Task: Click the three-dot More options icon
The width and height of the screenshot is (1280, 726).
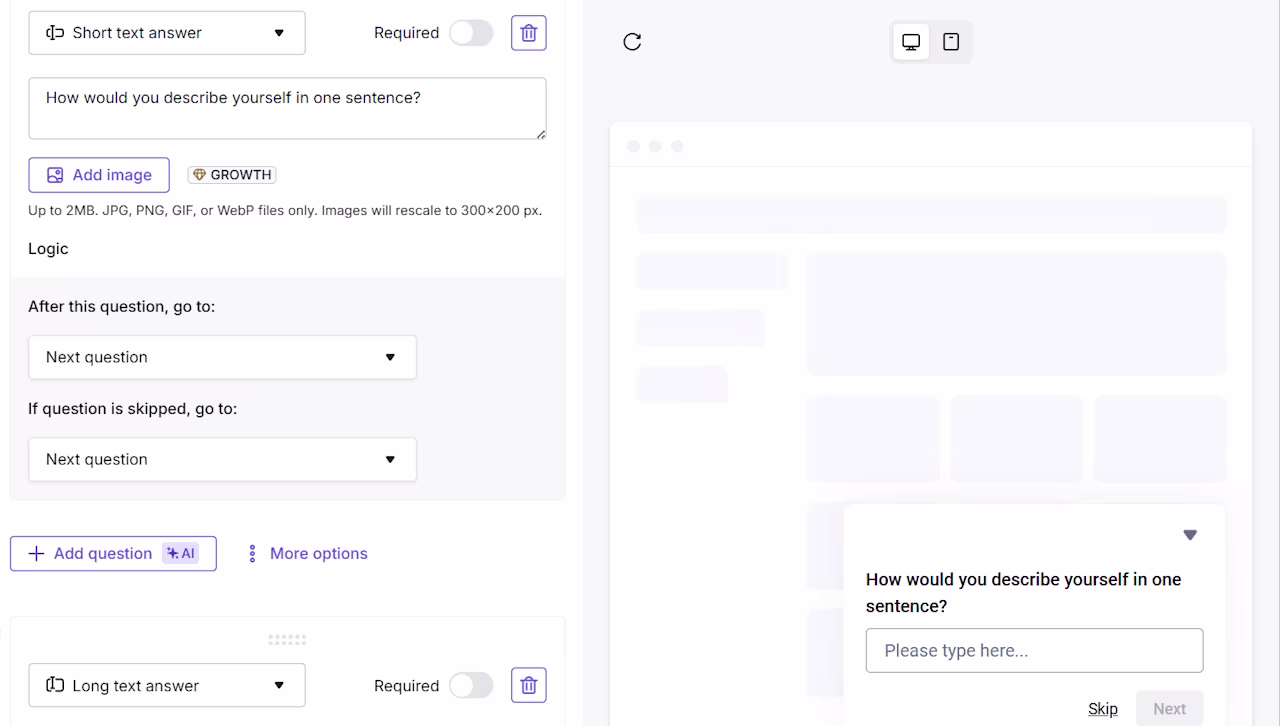Action: 252,553
